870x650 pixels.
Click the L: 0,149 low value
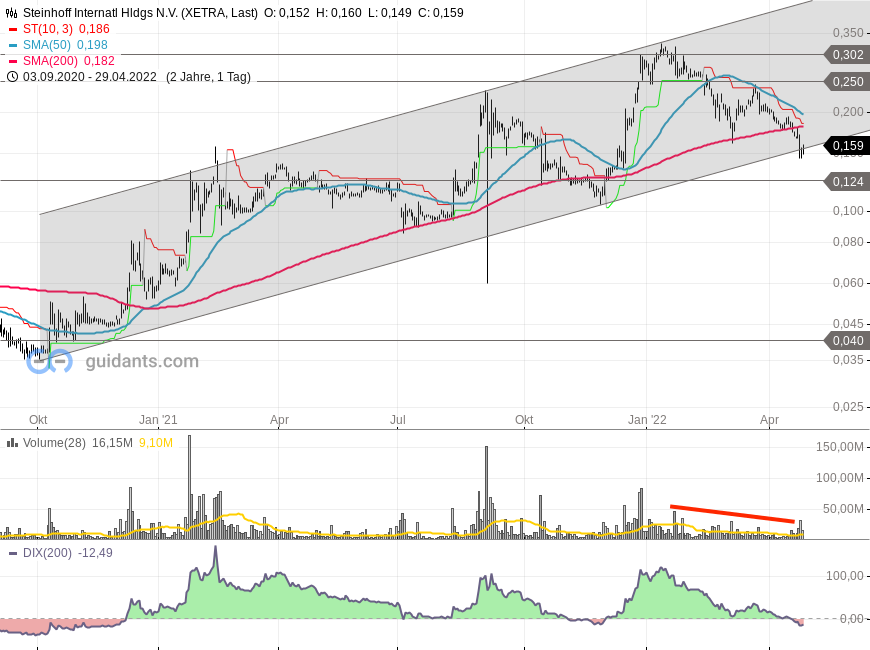pos(390,13)
